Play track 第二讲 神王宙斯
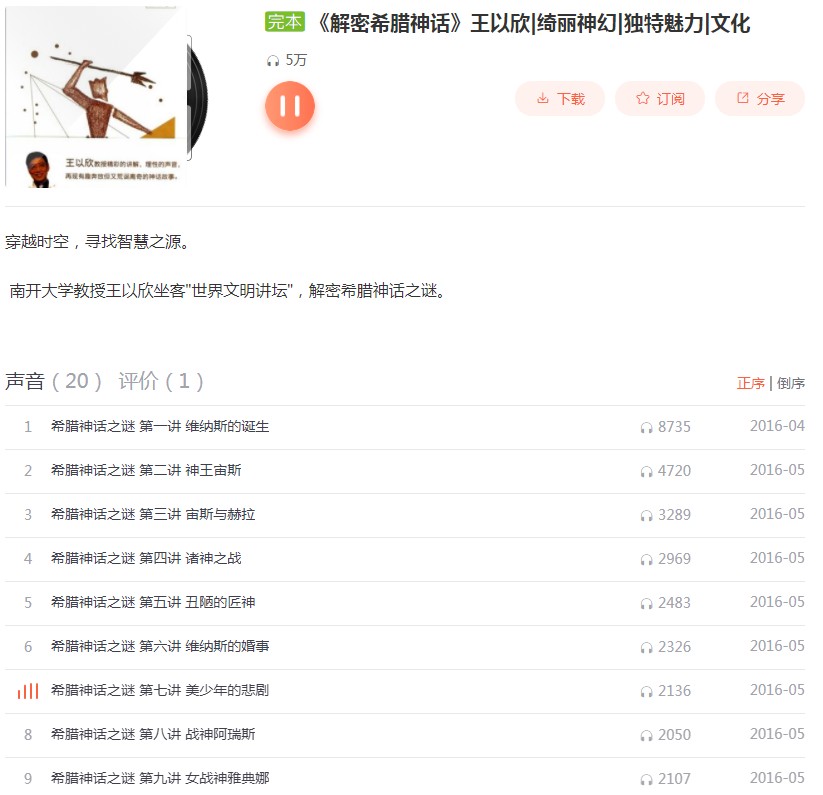Screen dimensions: 823x795 (x=146, y=470)
